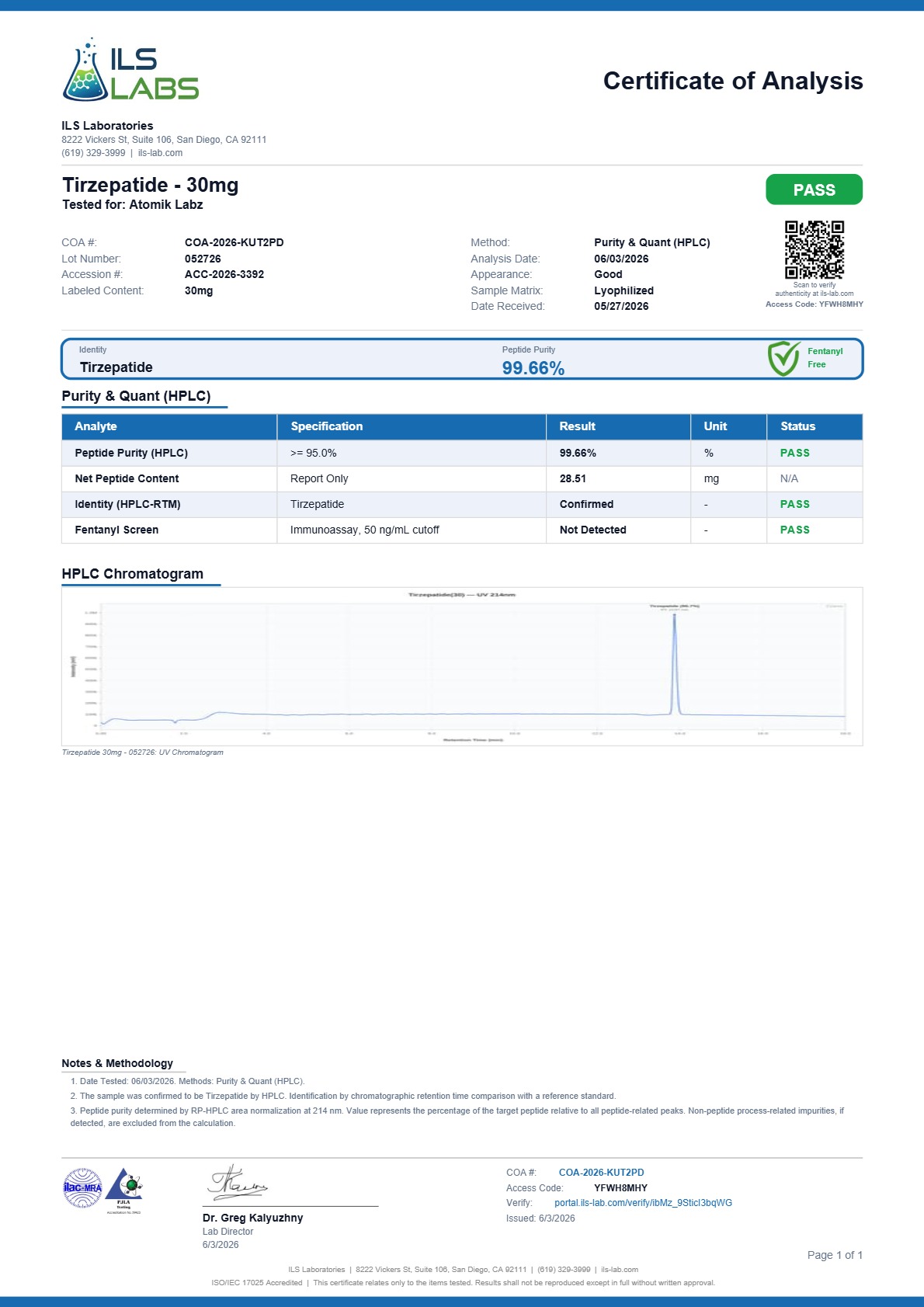The image size is (924, 1307).
Task: Click the Fentanyl Screen row label
Action: [116, 530]
